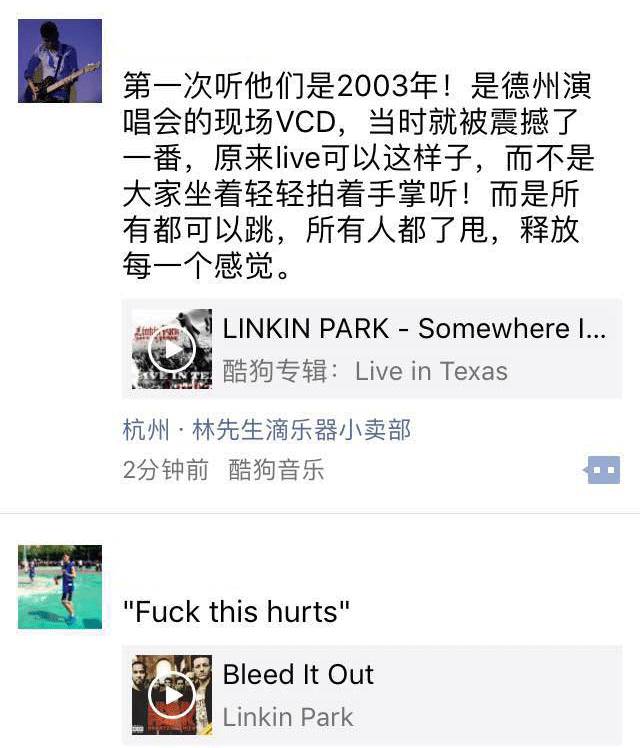Tap the 酷狗专辑: Live in Texas subtitle
Screen dimensions: 640x748
365,371
